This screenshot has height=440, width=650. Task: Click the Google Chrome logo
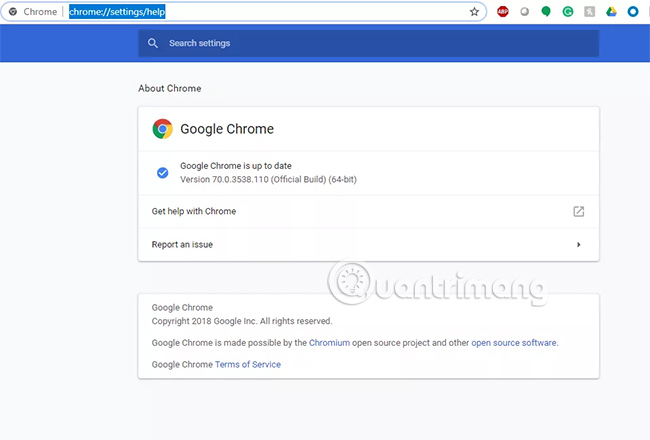coord(162,129)
